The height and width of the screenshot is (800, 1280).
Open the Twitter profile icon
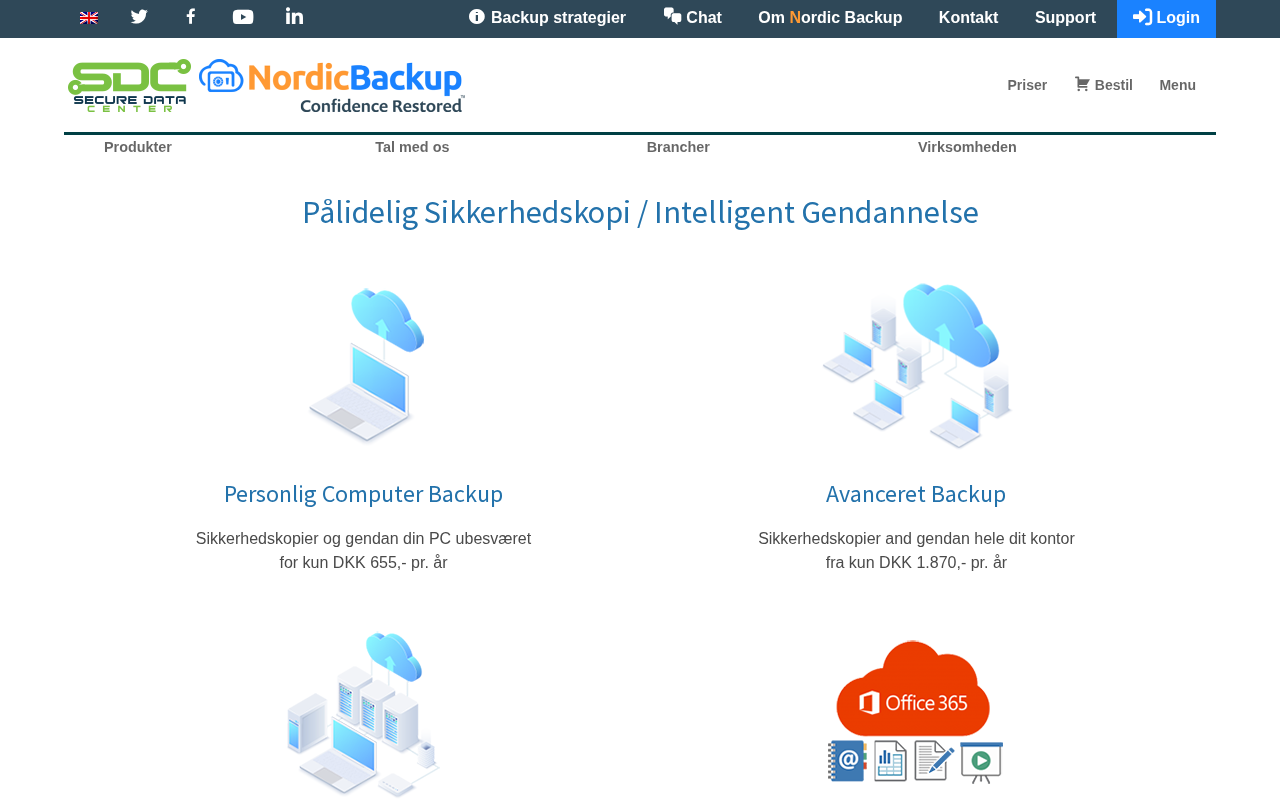click(x=139, y=17)
